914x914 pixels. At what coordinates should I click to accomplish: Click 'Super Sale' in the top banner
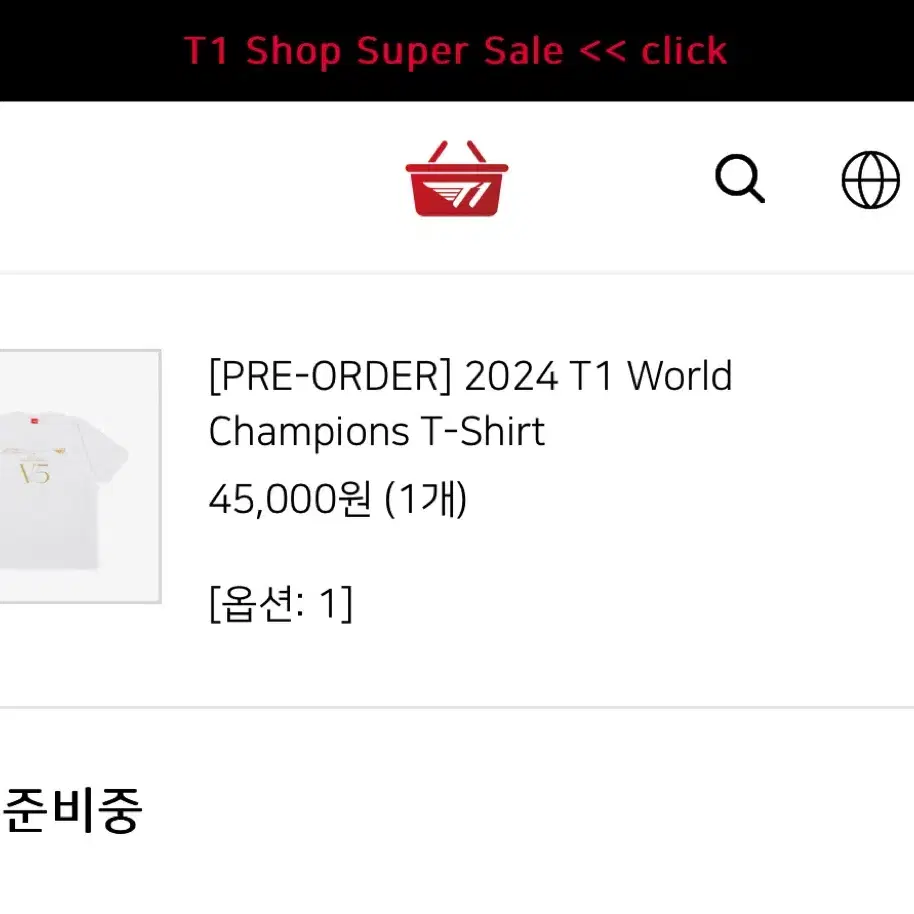(x=460, y=52)
